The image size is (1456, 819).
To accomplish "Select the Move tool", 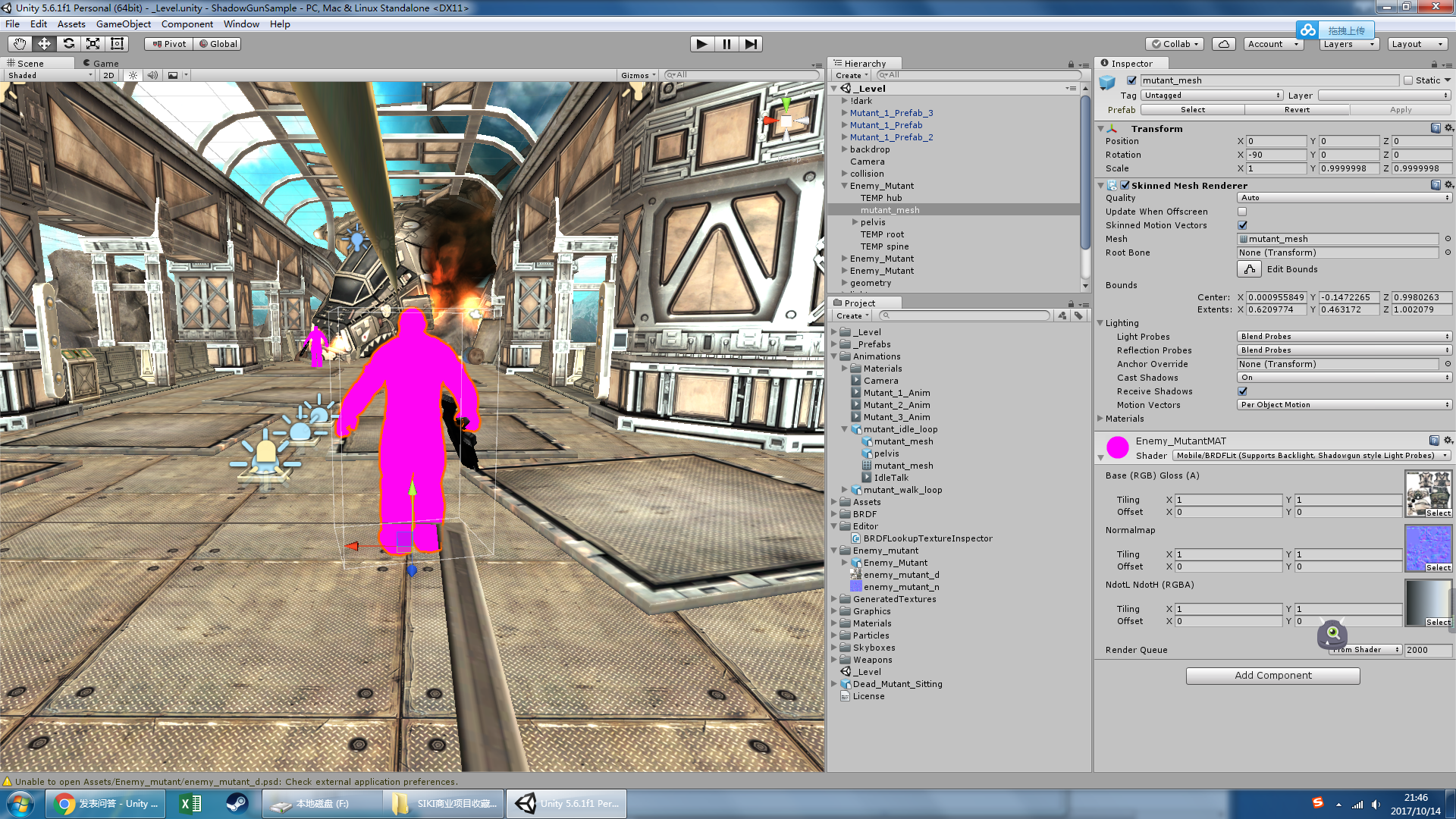I will pyautogui.click(x=44, y=44).
